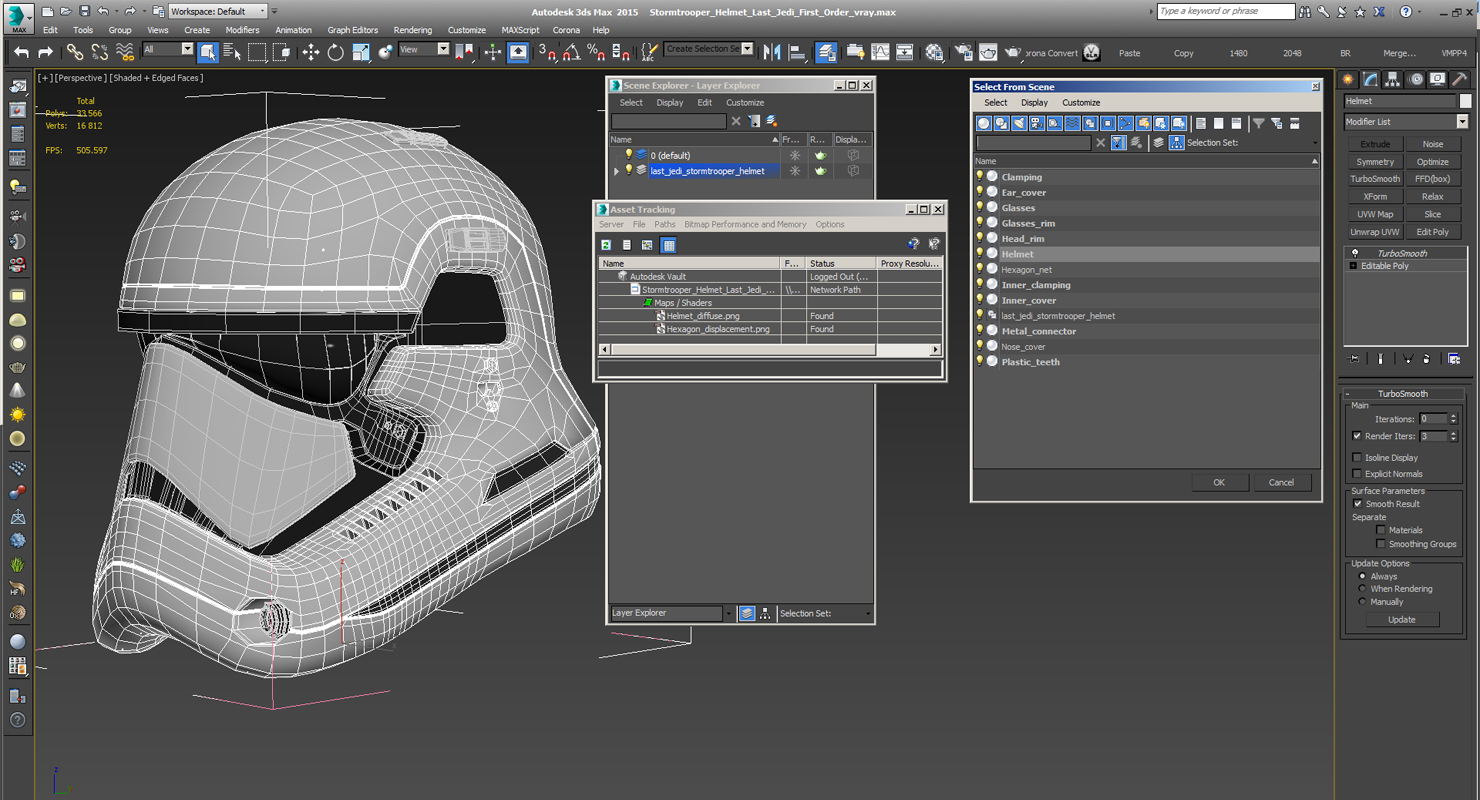Toggle Percent Snap icon
This screenshot has width=1480, height=800.
[595, 52]
